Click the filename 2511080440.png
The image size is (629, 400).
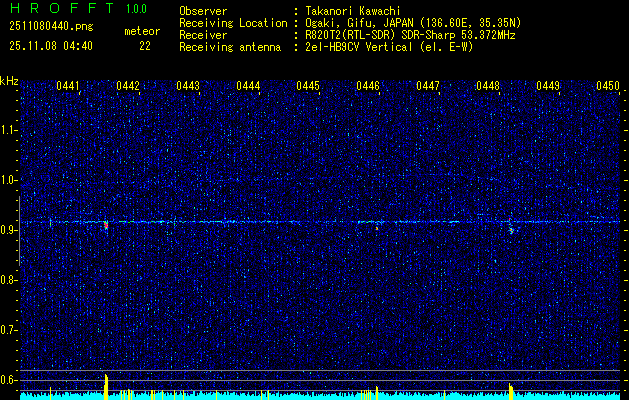point(51,27)
